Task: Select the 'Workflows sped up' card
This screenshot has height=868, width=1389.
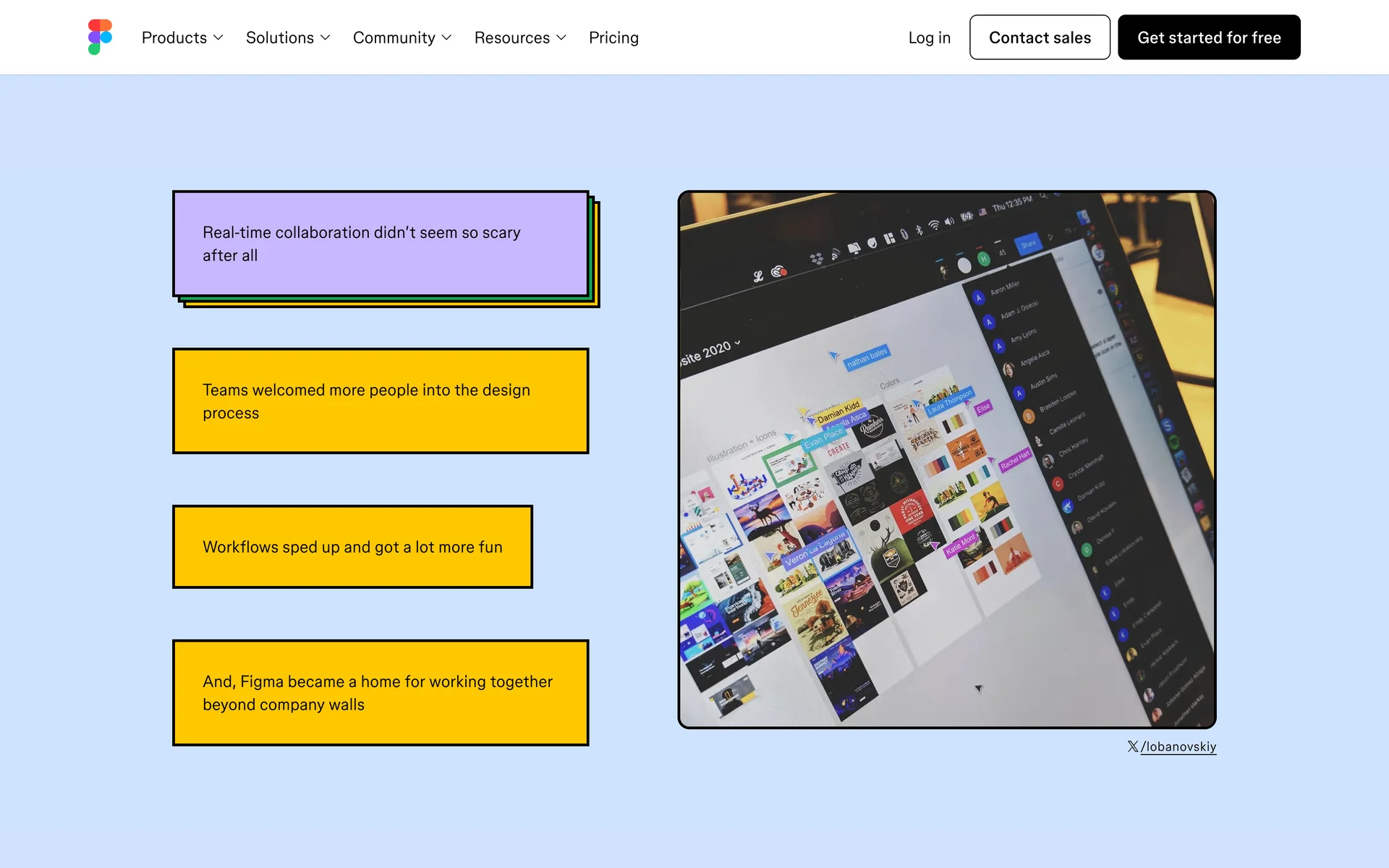Action: tap(352, 547)
